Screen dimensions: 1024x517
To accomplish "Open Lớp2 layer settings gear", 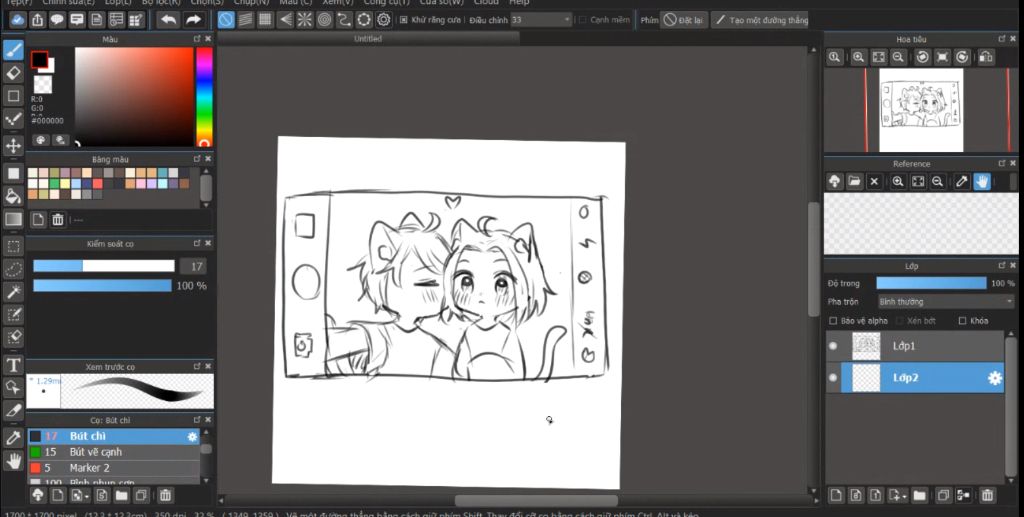I will point(995,378).
